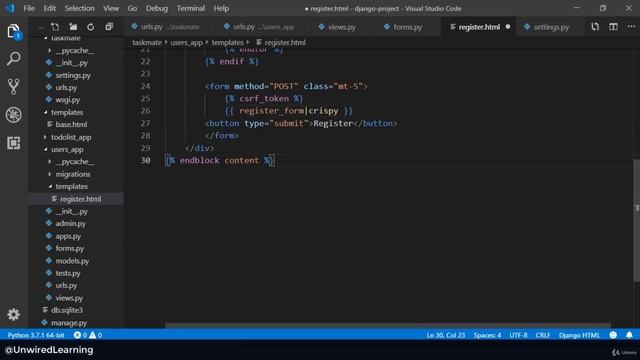
Task: Open register.html in the explorer
Action: tap(80, 199)
